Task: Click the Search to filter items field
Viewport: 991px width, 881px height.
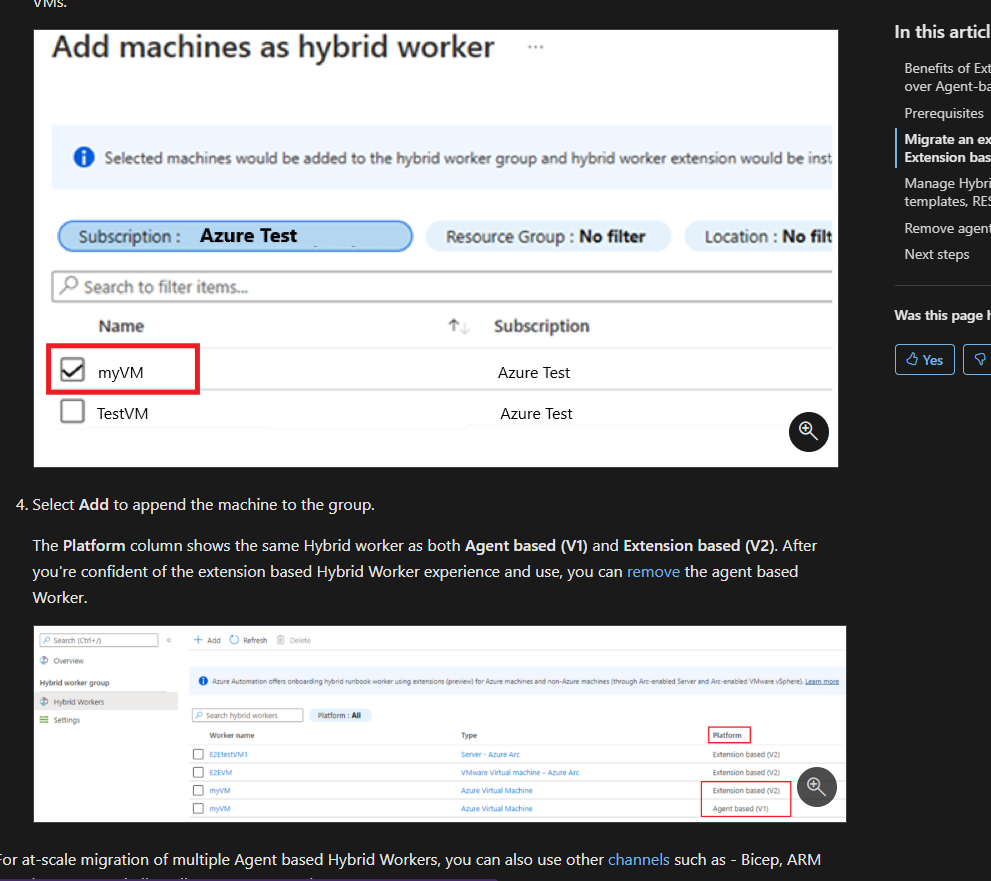Action: point(442,287)
